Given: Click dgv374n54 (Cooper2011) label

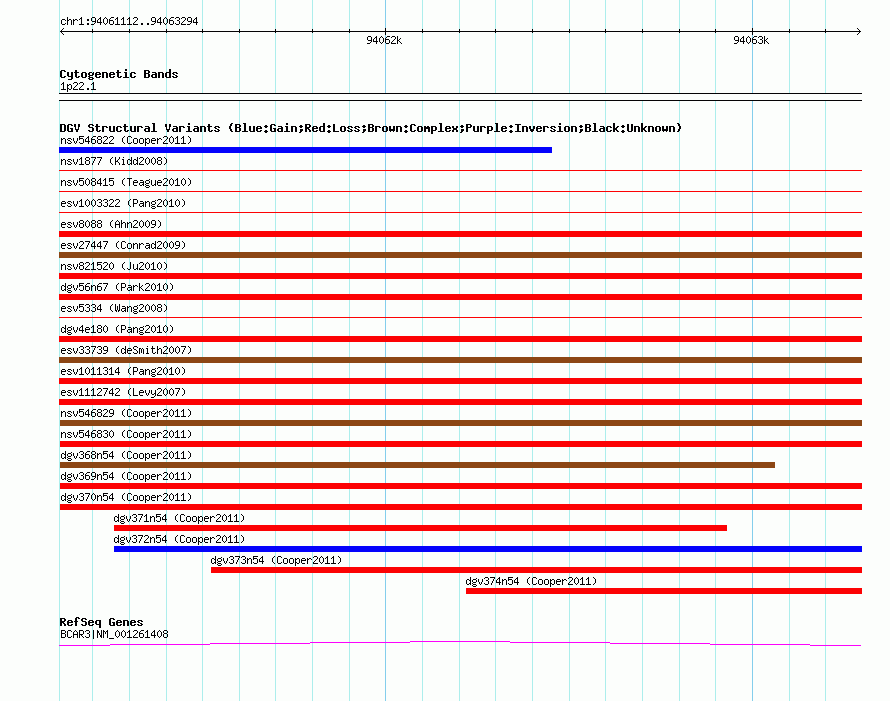Looking at the screenshot, I should [x=531, y=581].
